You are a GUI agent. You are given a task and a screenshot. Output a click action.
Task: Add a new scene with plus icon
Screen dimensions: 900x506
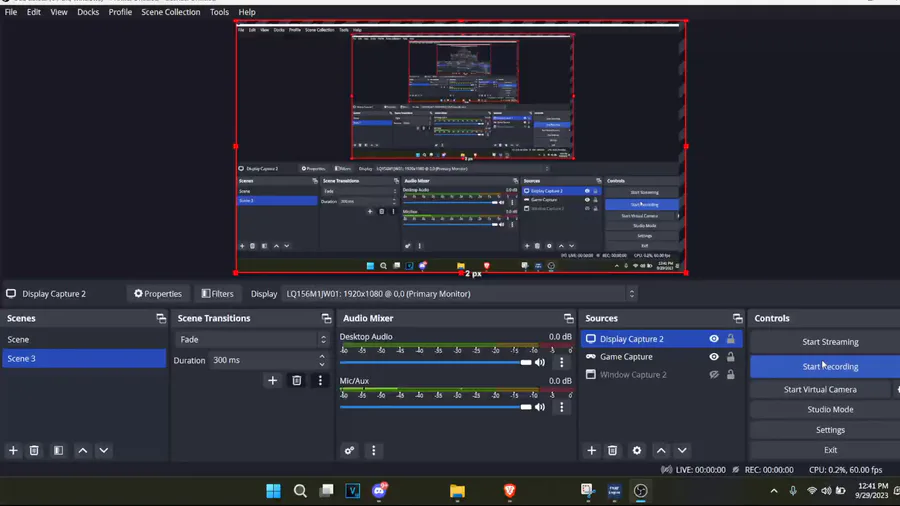13,450
